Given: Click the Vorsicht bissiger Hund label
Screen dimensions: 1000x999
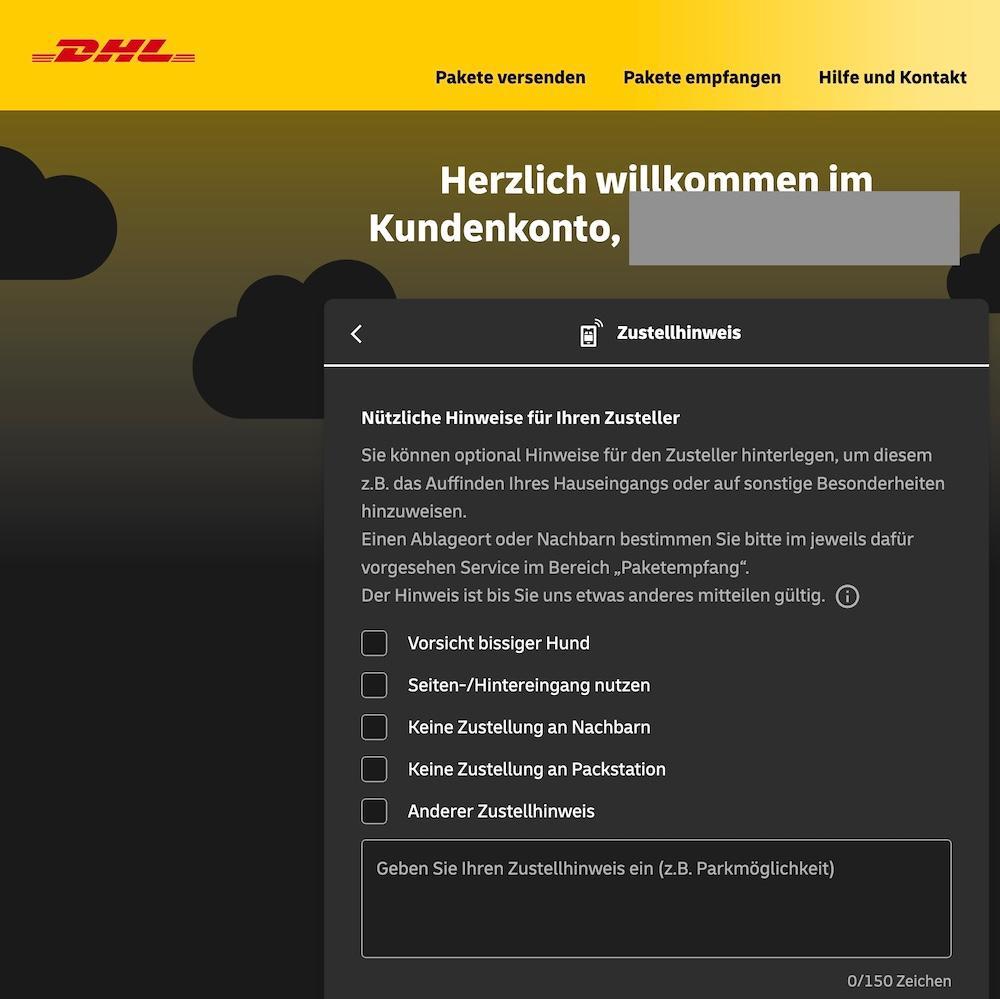Looking at the screenshot, I should 498,643.
